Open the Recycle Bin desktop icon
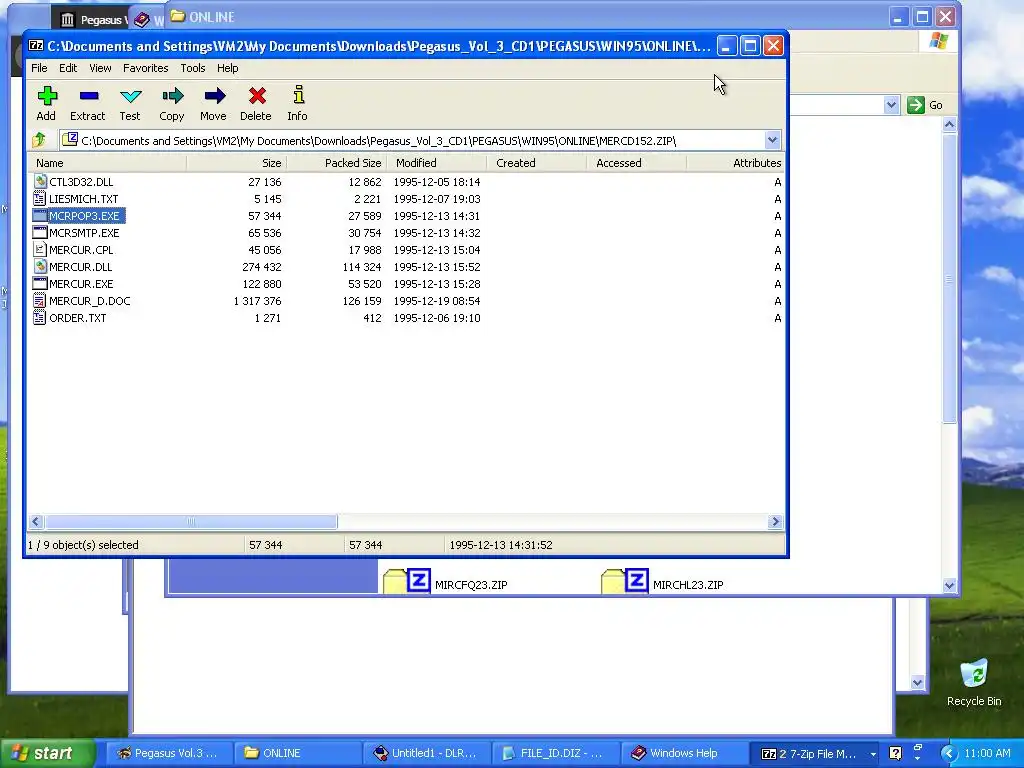1024x768 pixels. 974,674
